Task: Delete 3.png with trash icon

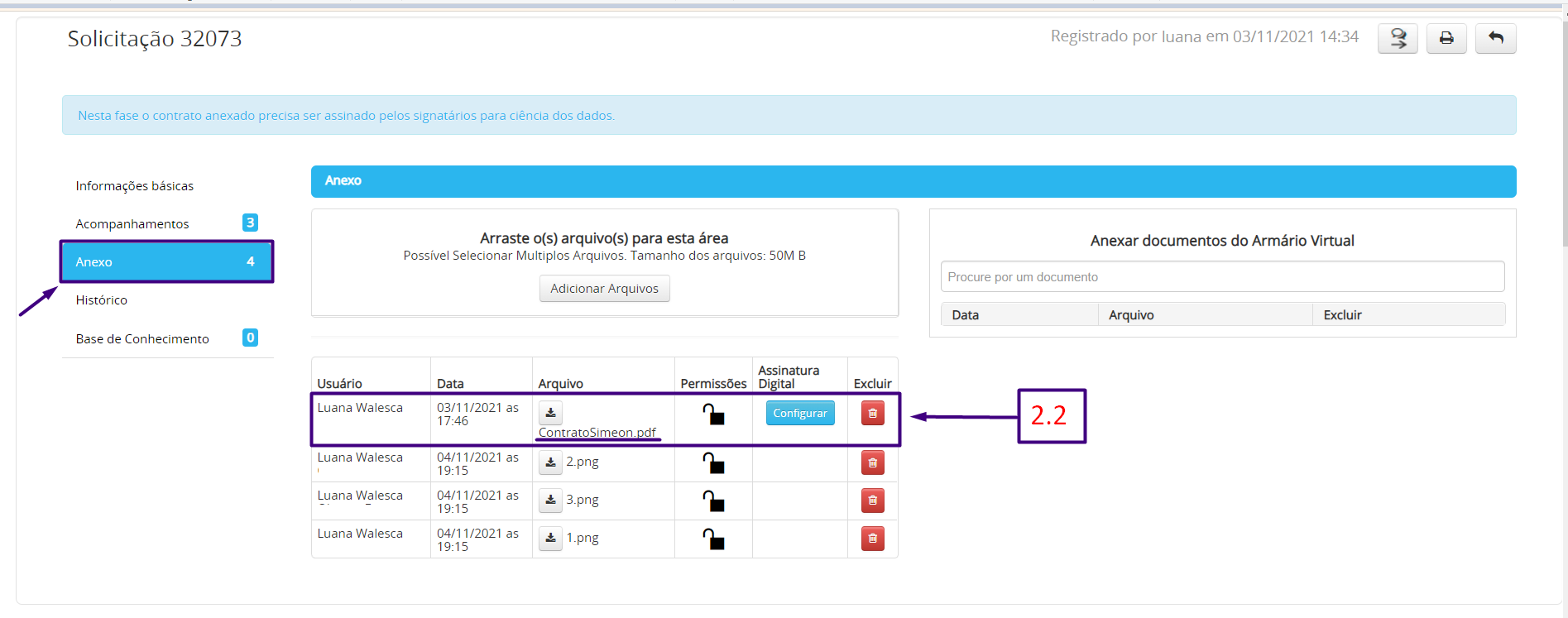Action: pos(873,501)
